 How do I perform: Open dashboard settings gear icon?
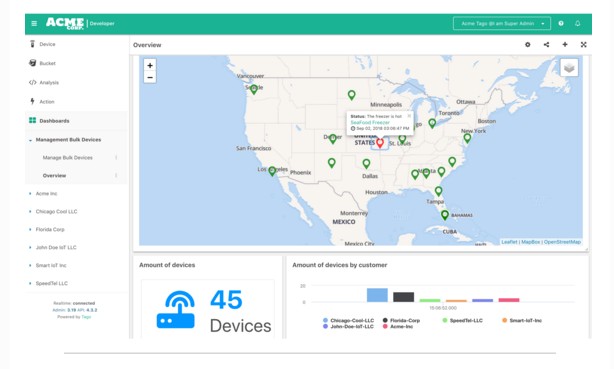coord(527,45)
